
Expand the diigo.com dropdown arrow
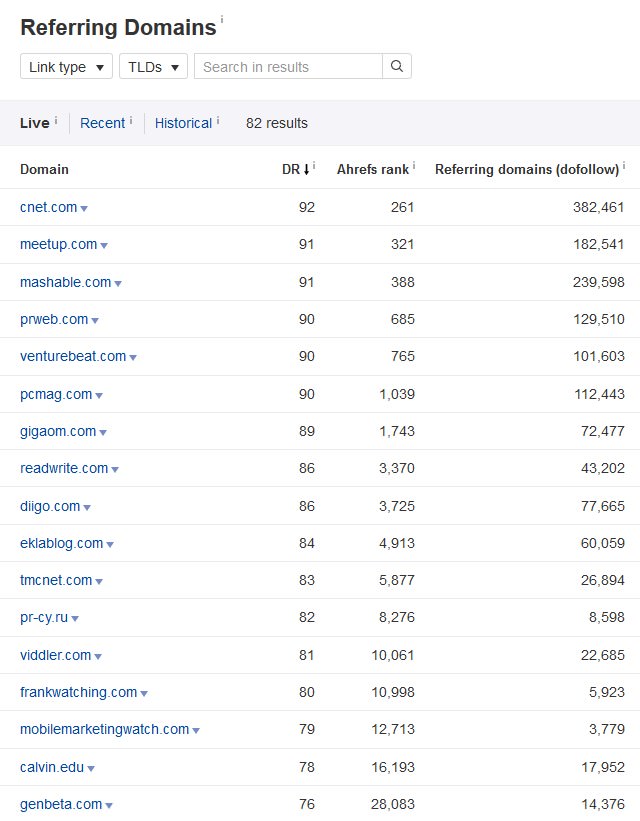[x=87, y=507]
